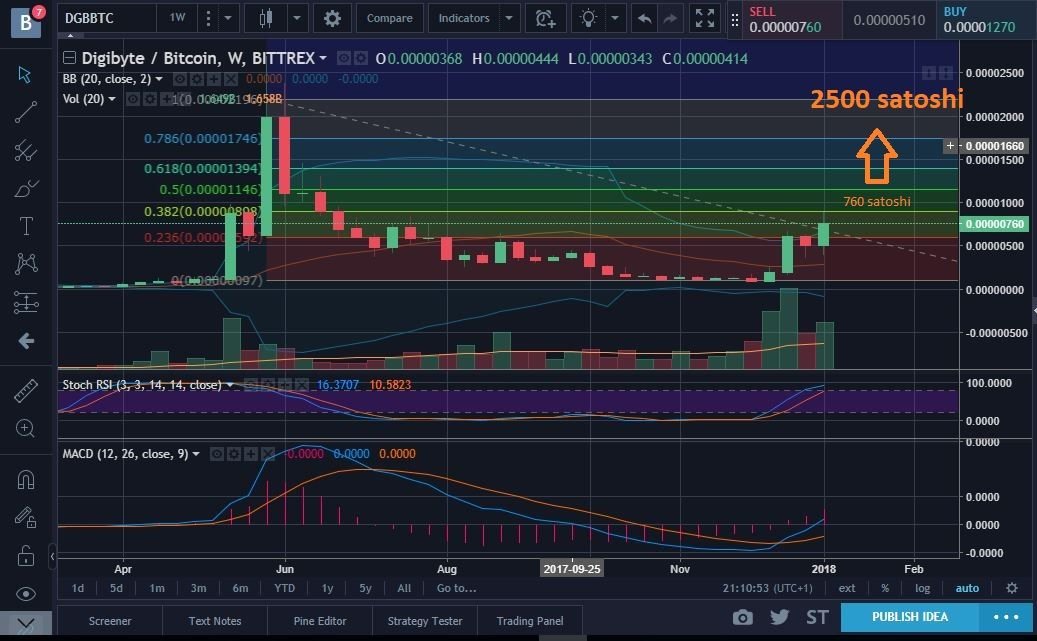This screenshot has height=641, width=1037.
Task: Set range to 1m
Action: 157,588
